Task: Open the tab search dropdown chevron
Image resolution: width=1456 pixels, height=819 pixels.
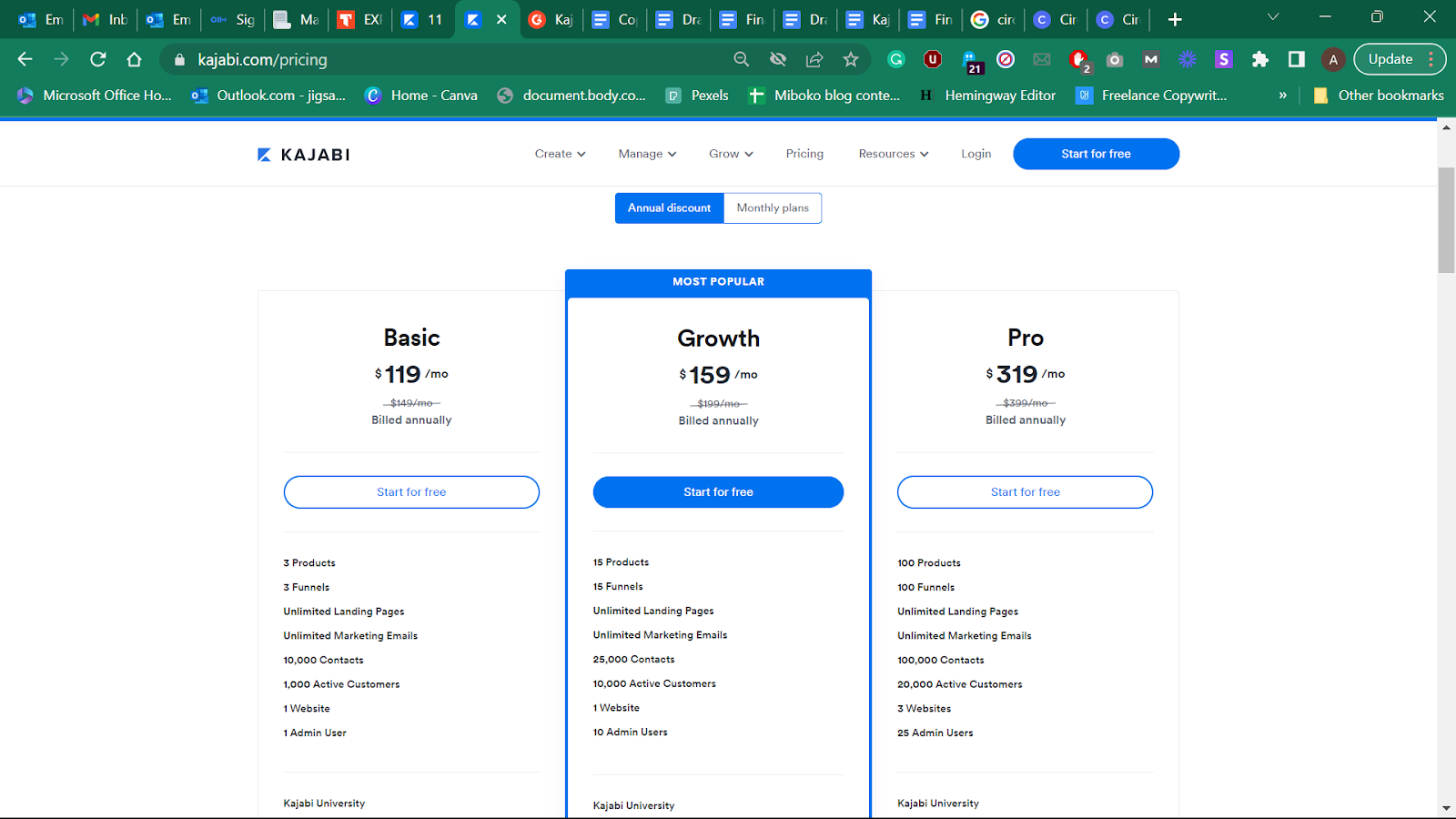Action: coord(1273,17)
